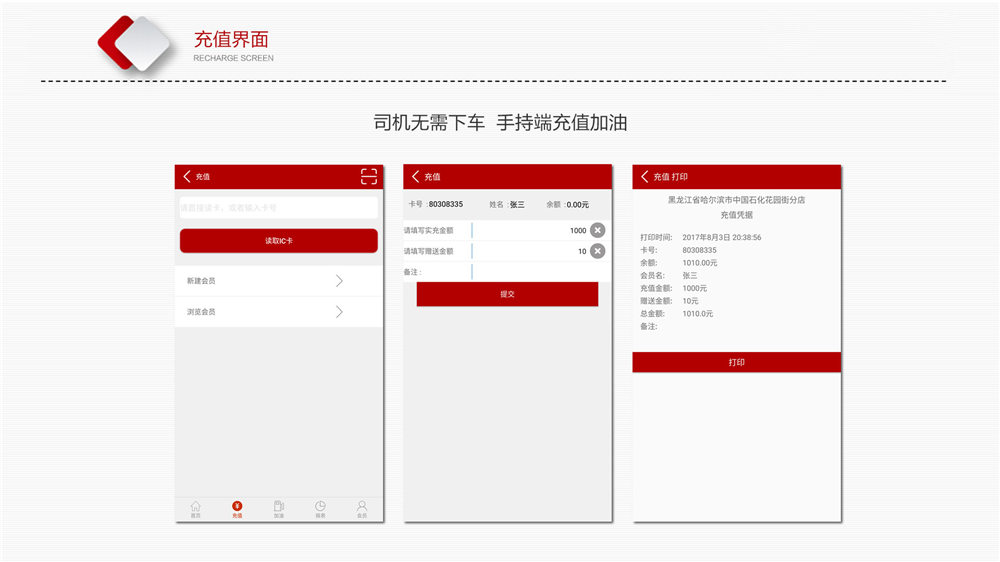Click the headline 司机无需下车 手持端充值加油
1000x562 pixels.
click(501, 122)
